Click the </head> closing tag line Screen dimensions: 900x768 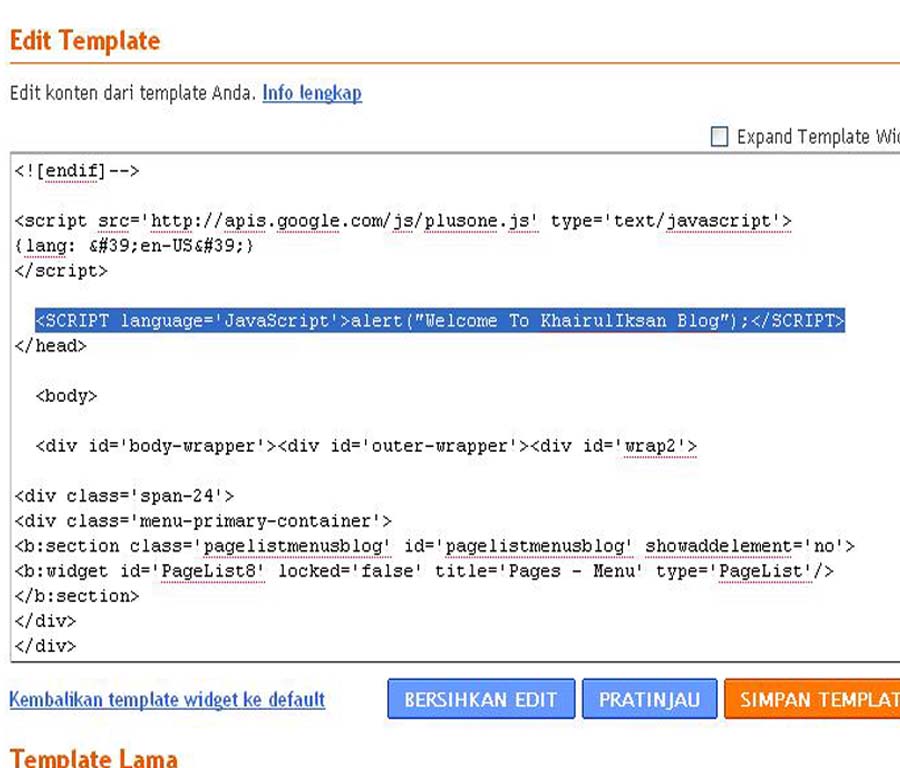pyautogui.click(x=51, y=346)
